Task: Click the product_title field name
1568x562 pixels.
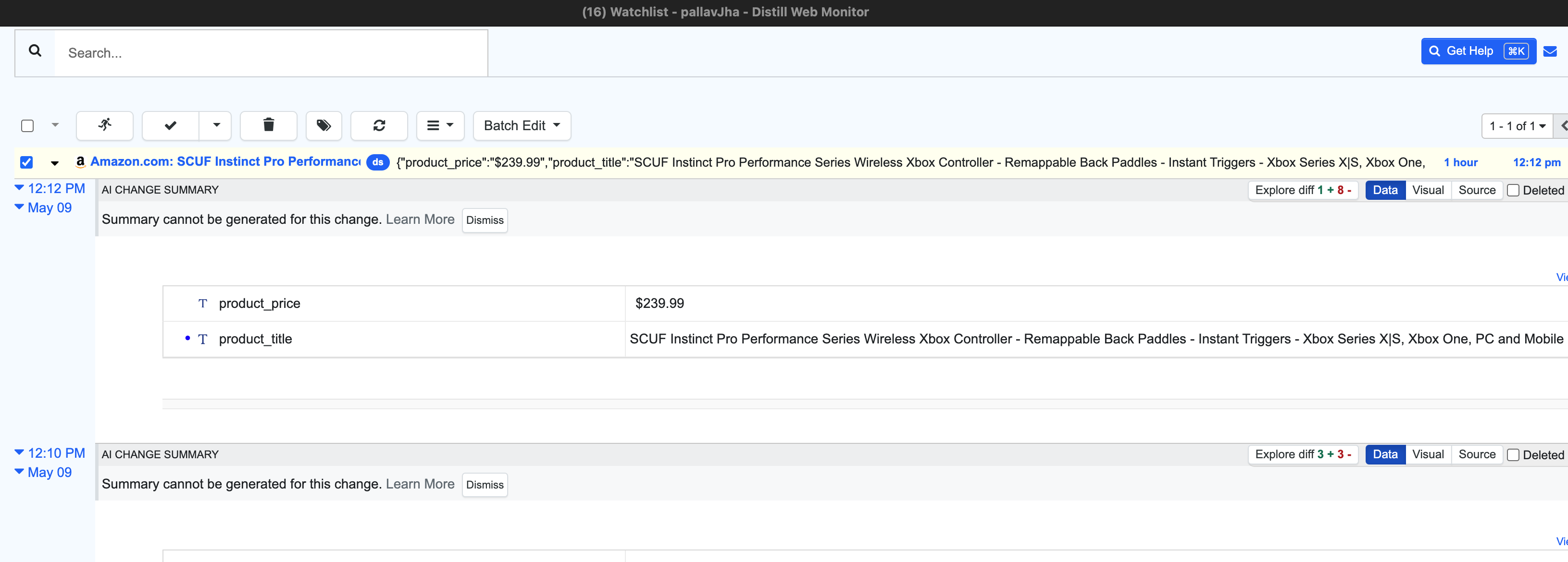Action: [255, 339]
